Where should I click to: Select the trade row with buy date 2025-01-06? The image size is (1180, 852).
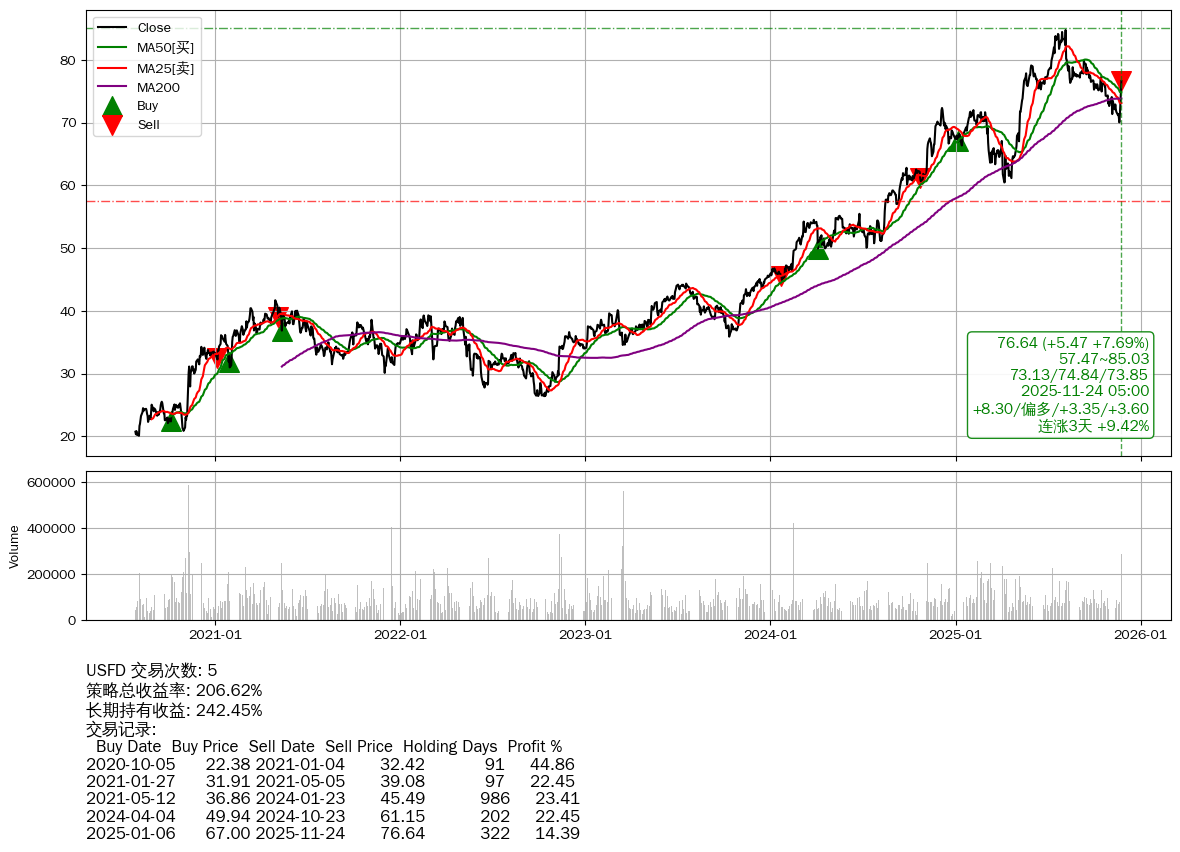pos(330,833)
